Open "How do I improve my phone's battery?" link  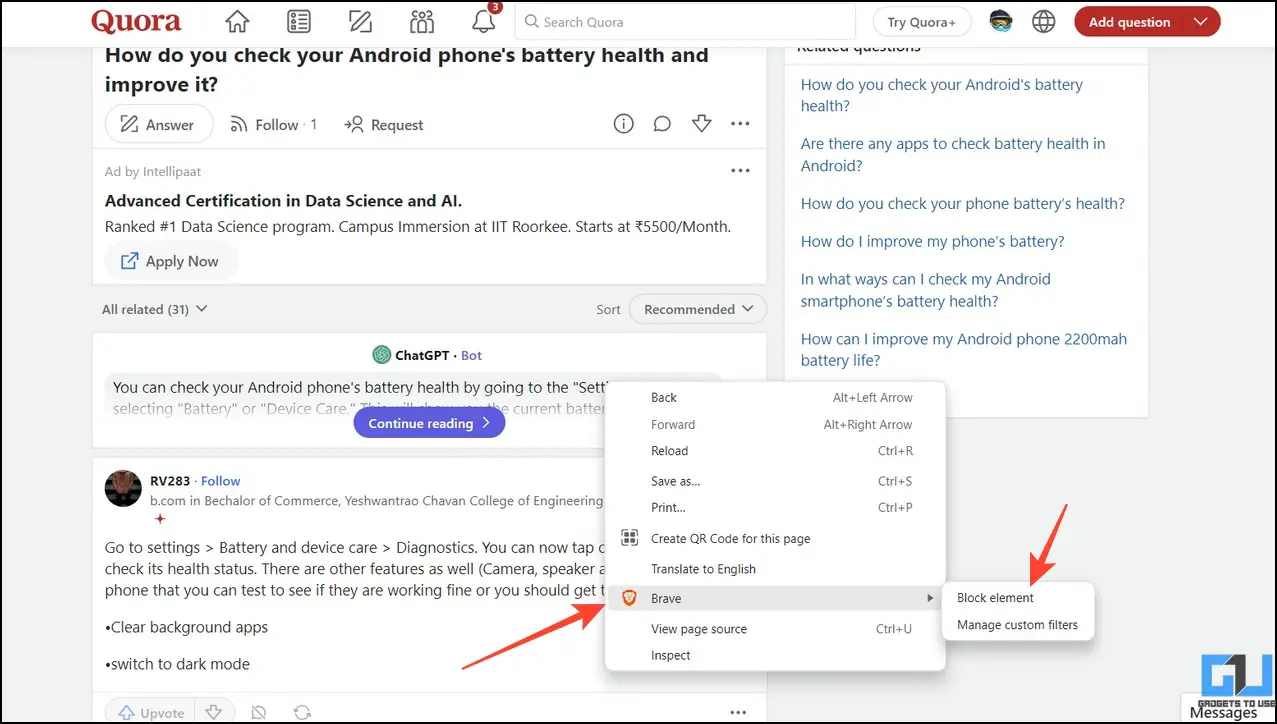933,241
